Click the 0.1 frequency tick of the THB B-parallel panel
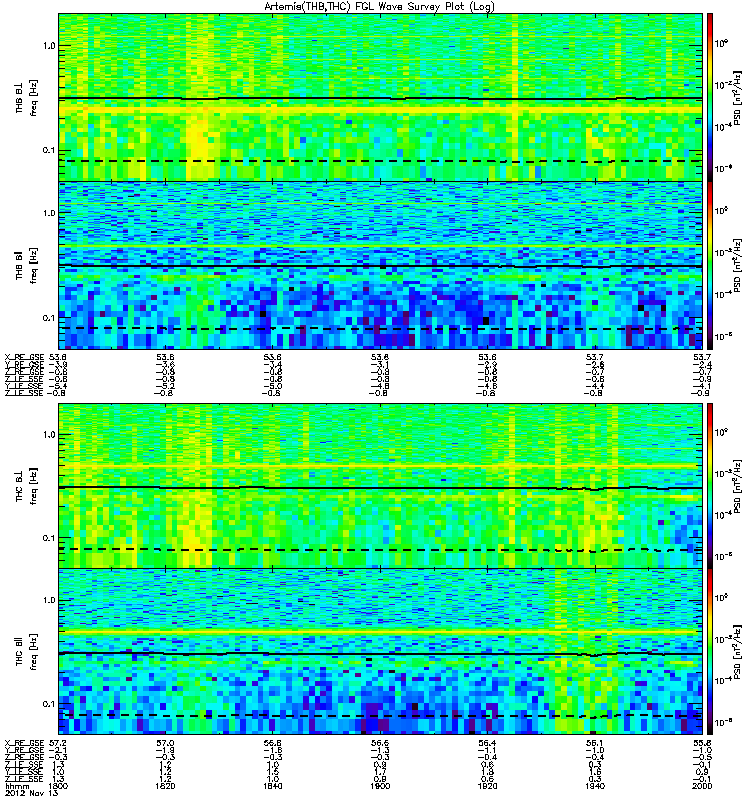 pos(49,317)
